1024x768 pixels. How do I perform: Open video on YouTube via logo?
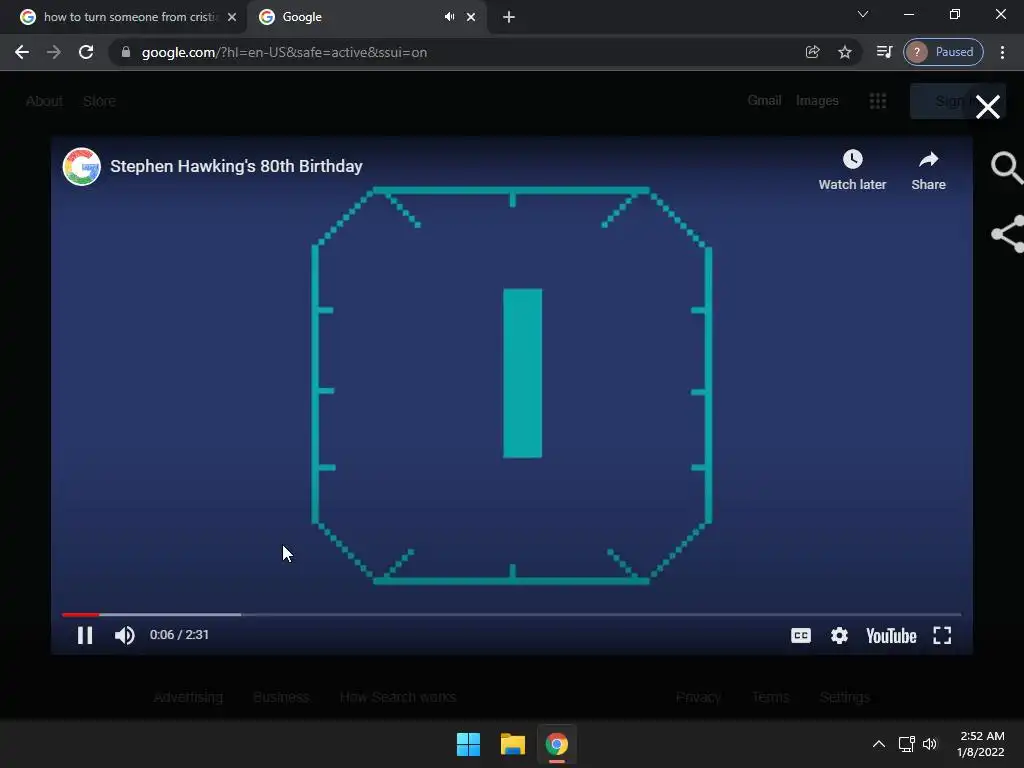[891, 635]
